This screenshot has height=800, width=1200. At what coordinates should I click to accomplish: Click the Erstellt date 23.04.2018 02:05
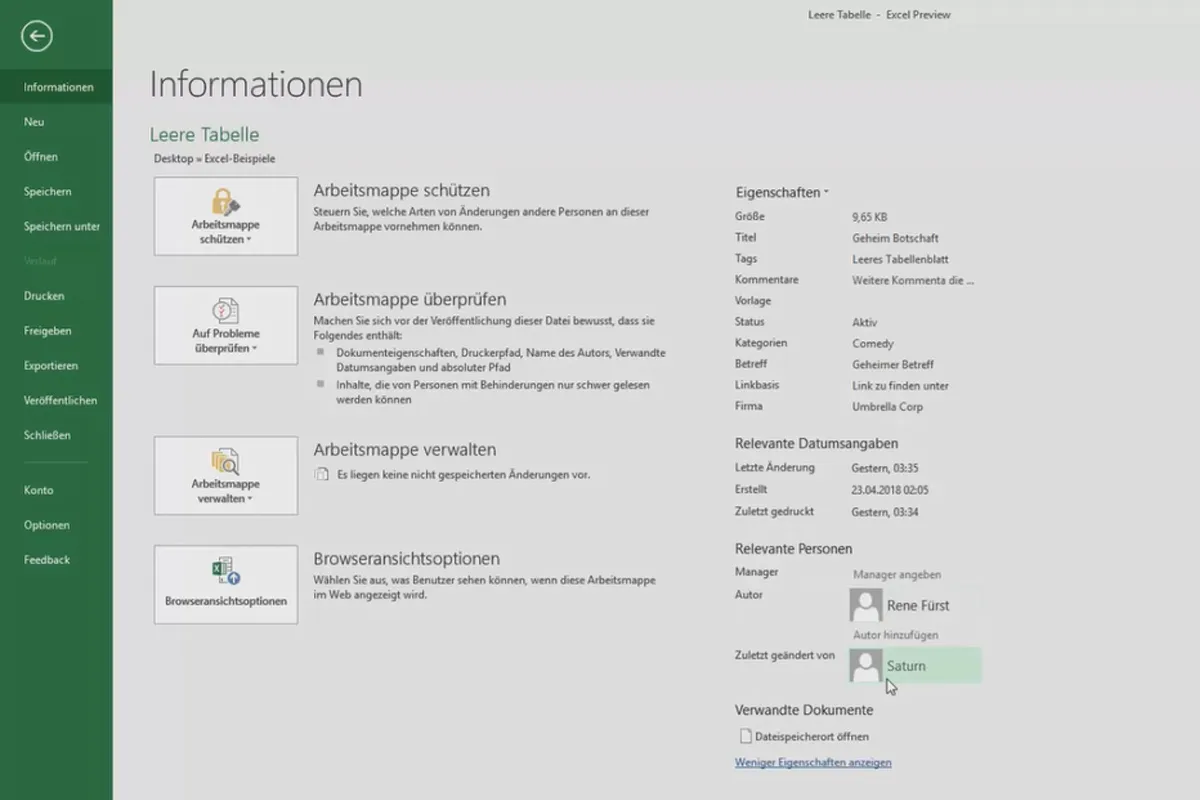pos(890,490)
